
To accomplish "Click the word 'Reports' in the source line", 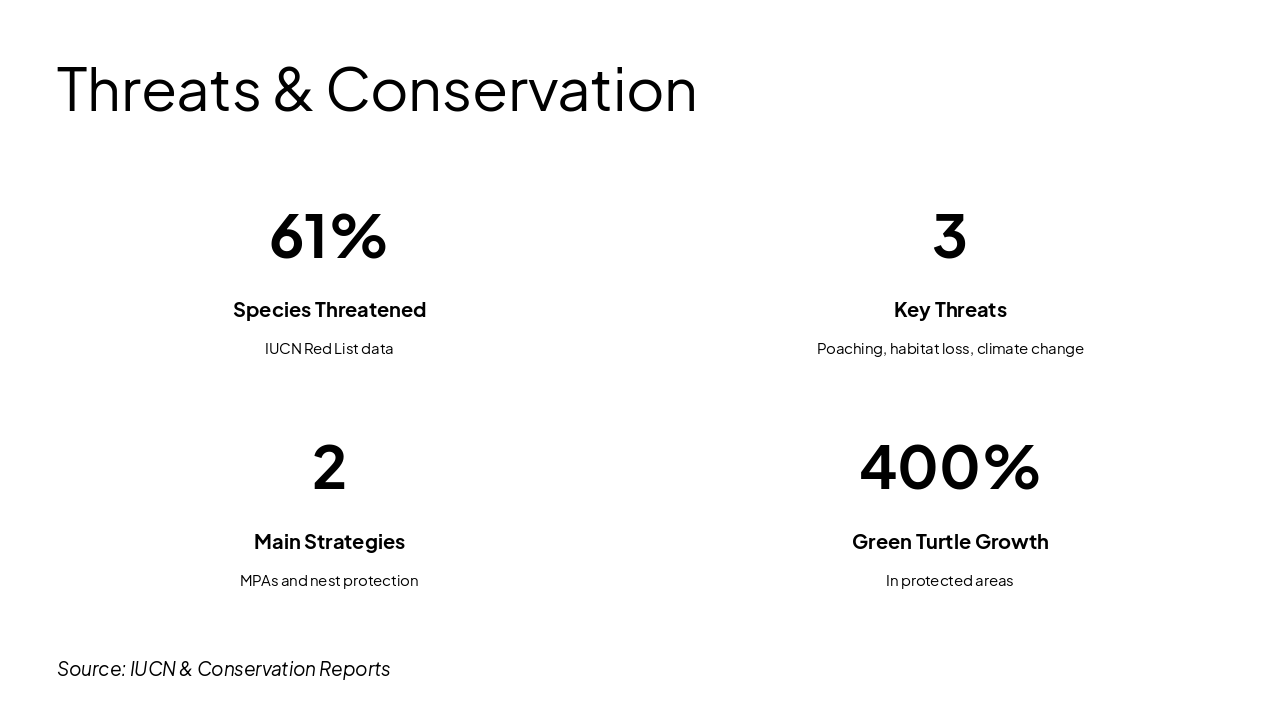I will [x=354, y=669].
